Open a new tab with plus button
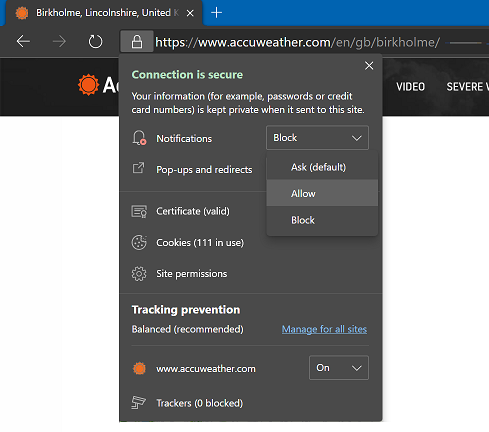The image size is (489, 432). click(x=217, y=13)
